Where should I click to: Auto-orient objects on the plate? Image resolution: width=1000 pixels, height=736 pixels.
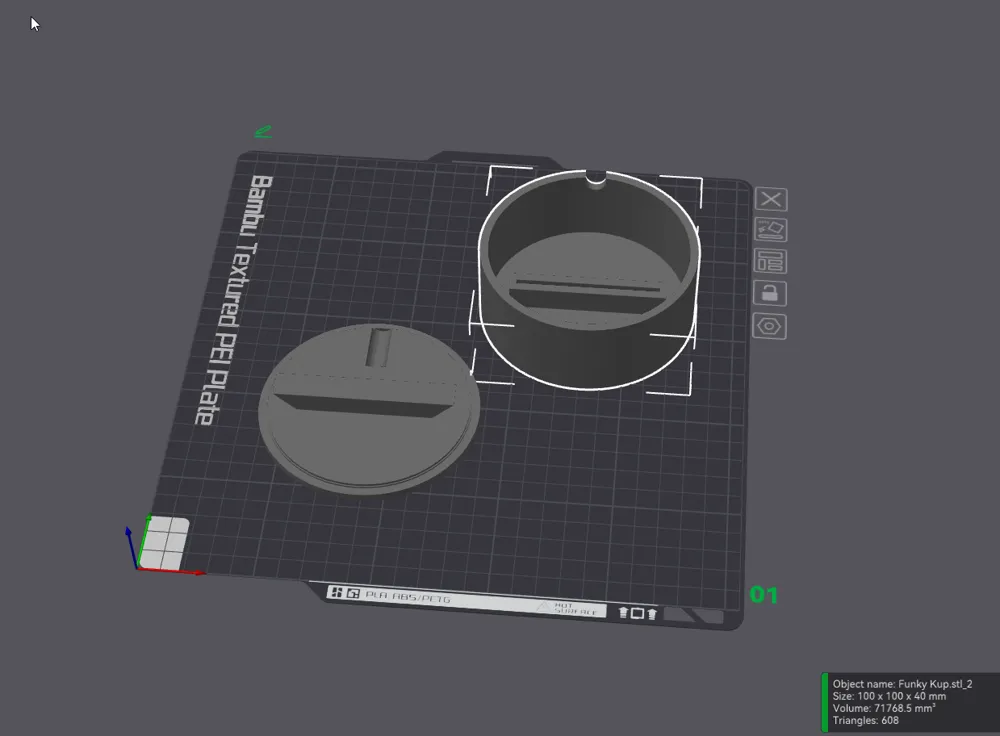771,230
